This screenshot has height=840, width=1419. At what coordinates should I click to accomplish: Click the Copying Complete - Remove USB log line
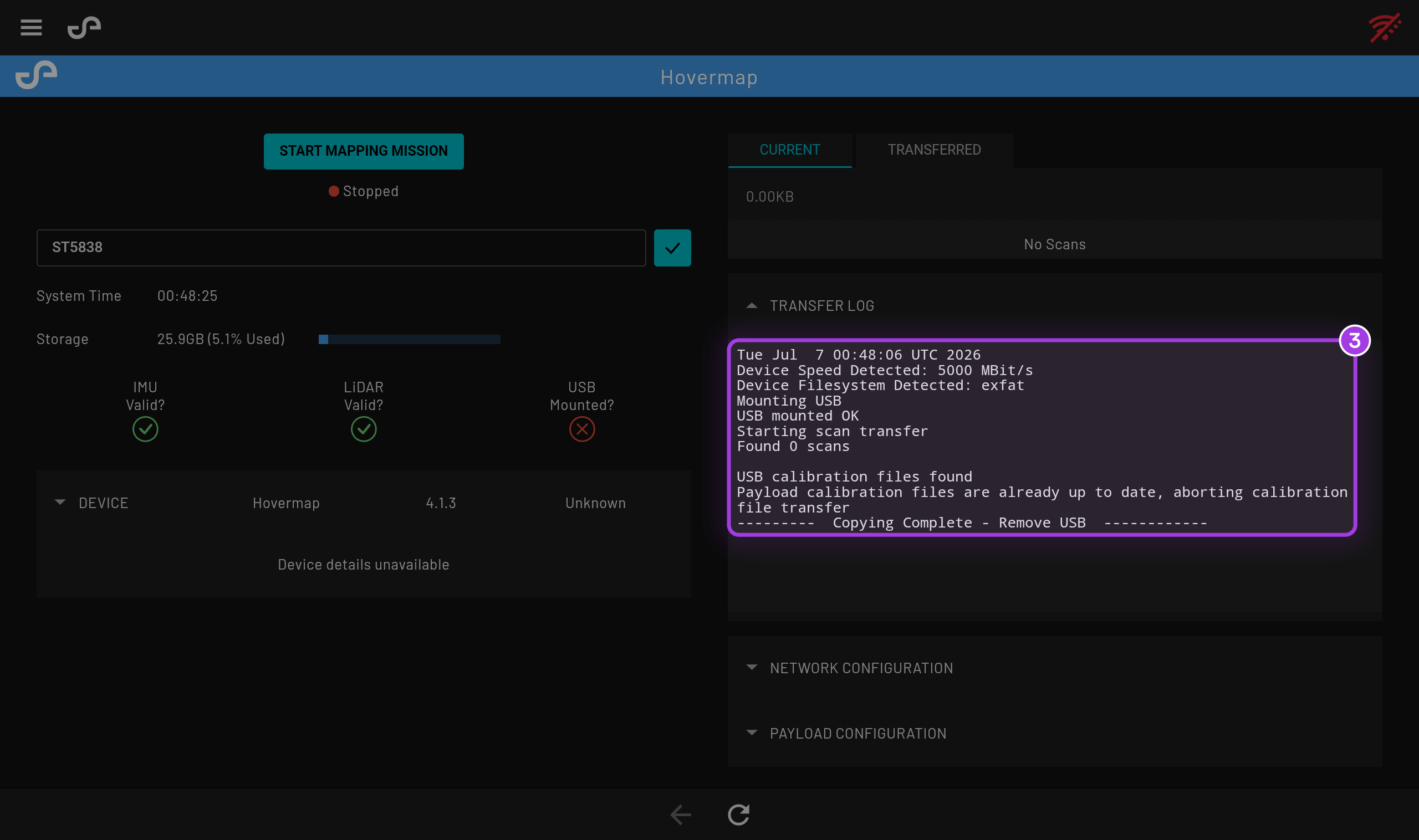click(972, 523)
